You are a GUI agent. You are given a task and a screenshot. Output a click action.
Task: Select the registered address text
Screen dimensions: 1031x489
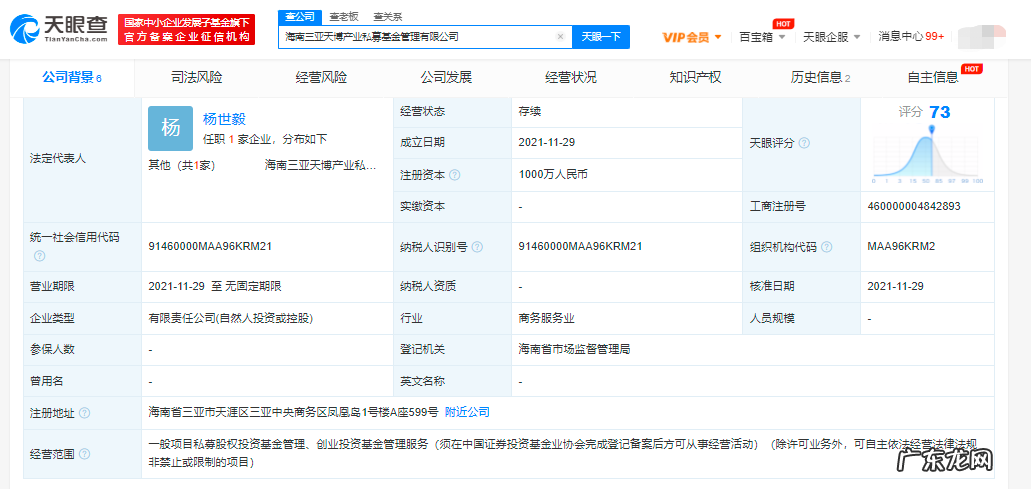pos(293,412)
